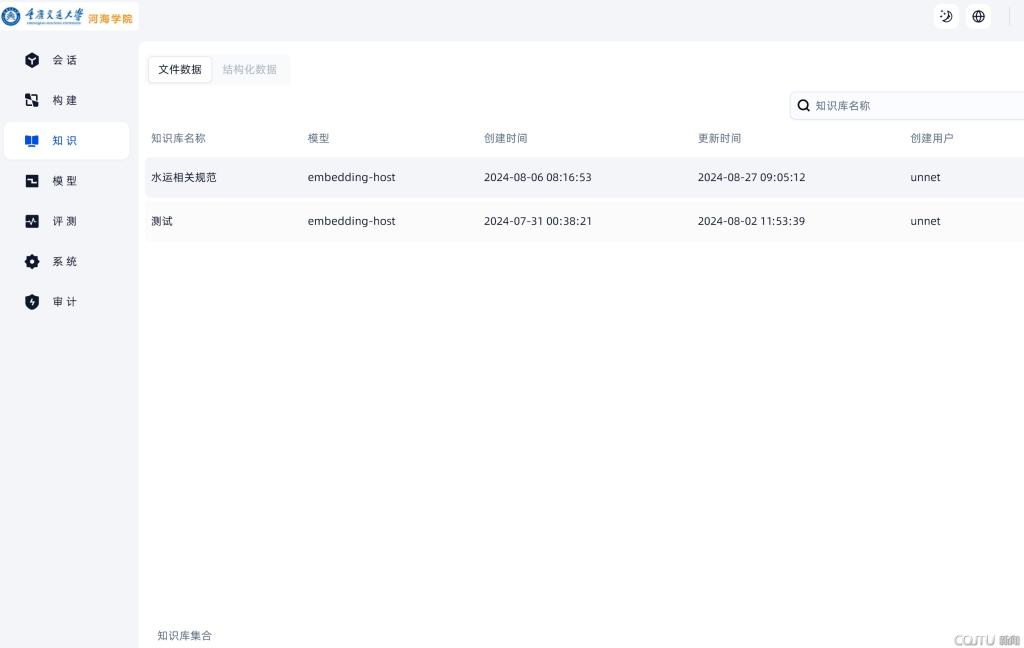Click the 更新时间 column header
The width and height of the screenshot is (1024, 648).
coord(719,138)
